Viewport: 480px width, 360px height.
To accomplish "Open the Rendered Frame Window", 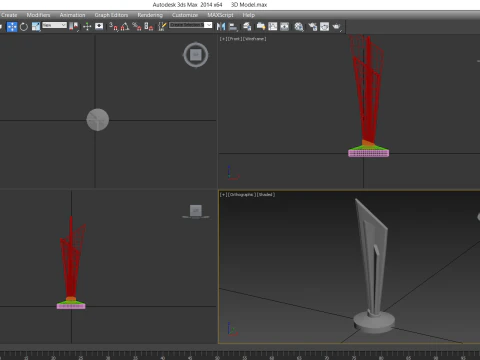I will tap(324, 27).
